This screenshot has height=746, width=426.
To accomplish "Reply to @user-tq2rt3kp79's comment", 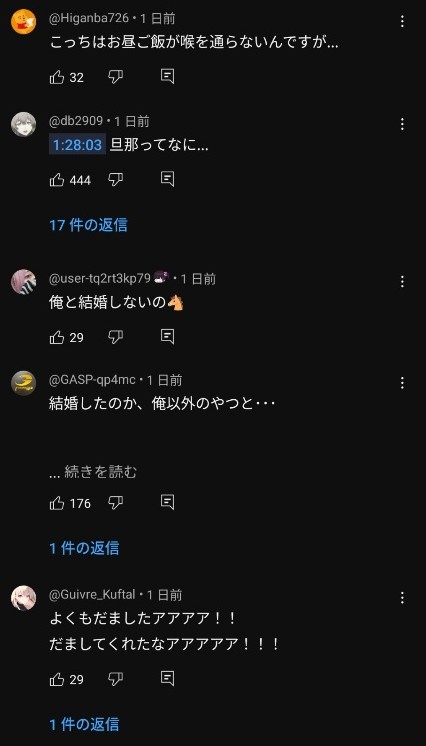I will pyautogui.click(x=167, y=336).
